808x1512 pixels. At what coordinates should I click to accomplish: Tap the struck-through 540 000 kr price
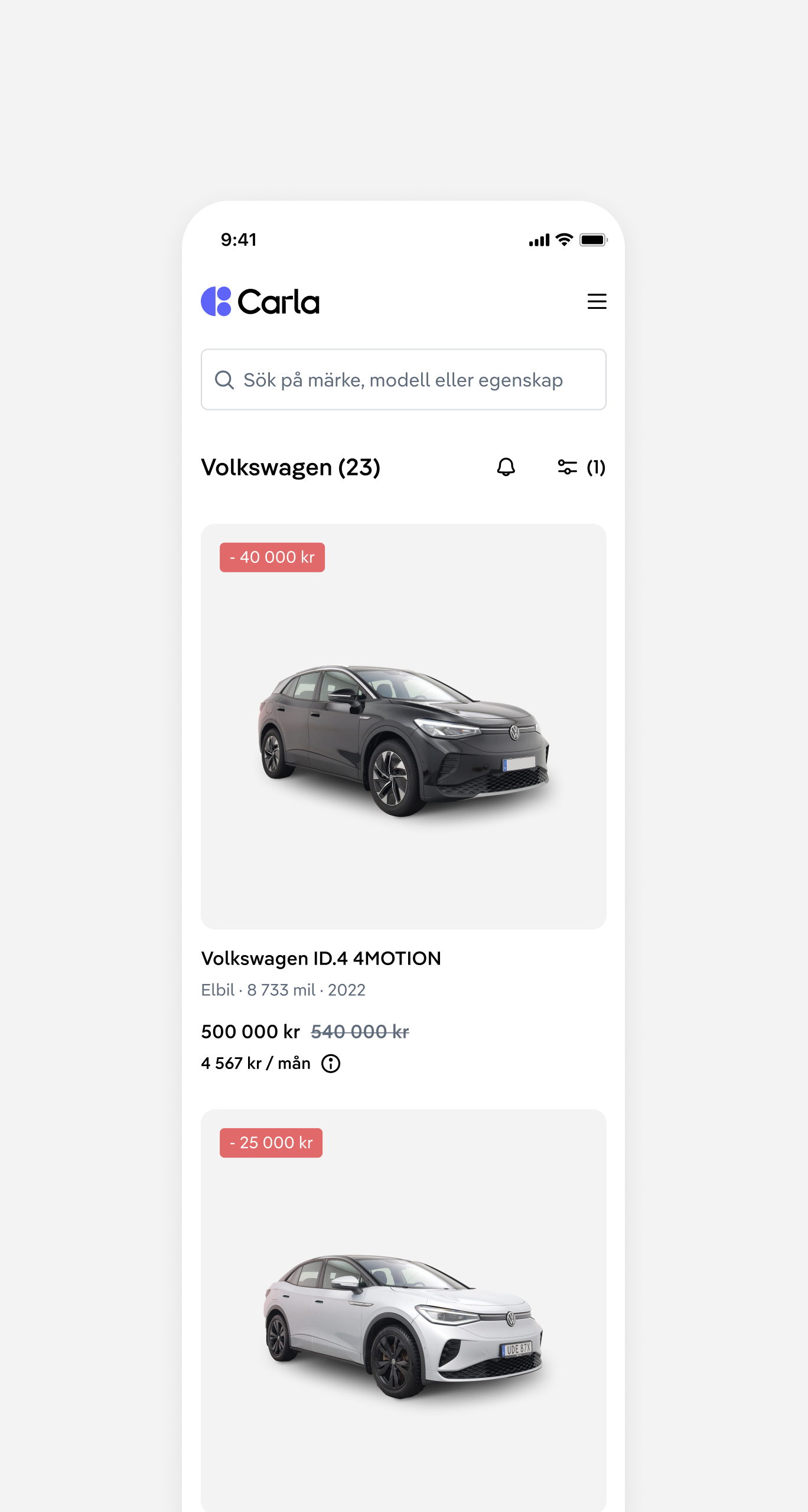click(360, 1032)
